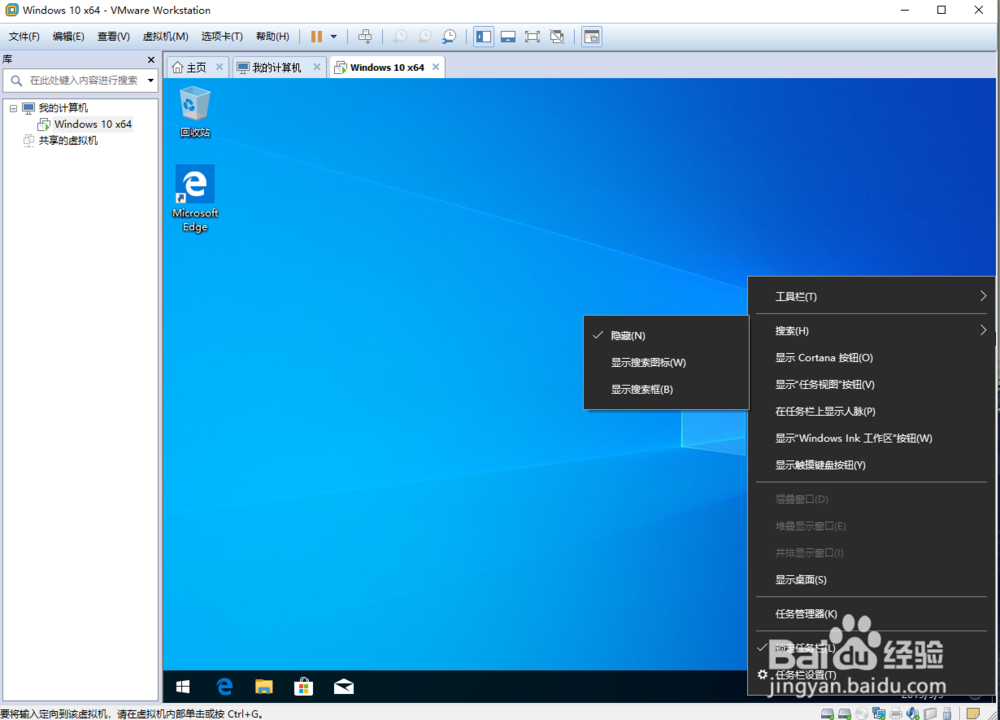This screenshot has width=1000, height=720.
Task: Select Windows 10 x64 in library tree
Action: tap(92, 124)
